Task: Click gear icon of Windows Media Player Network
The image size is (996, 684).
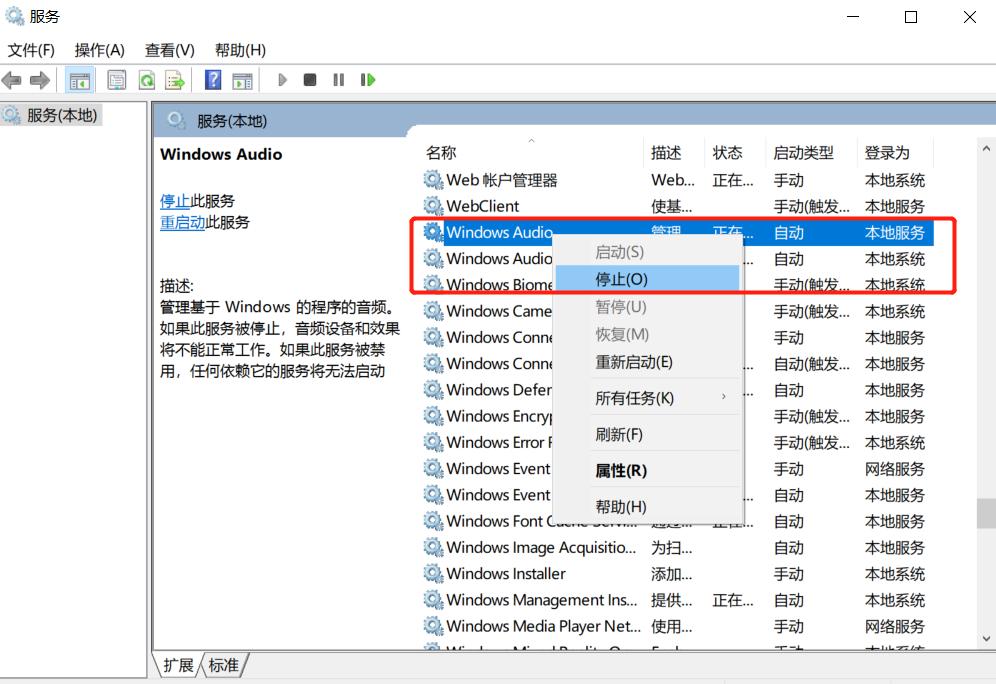Action: [x=433, y=626]
